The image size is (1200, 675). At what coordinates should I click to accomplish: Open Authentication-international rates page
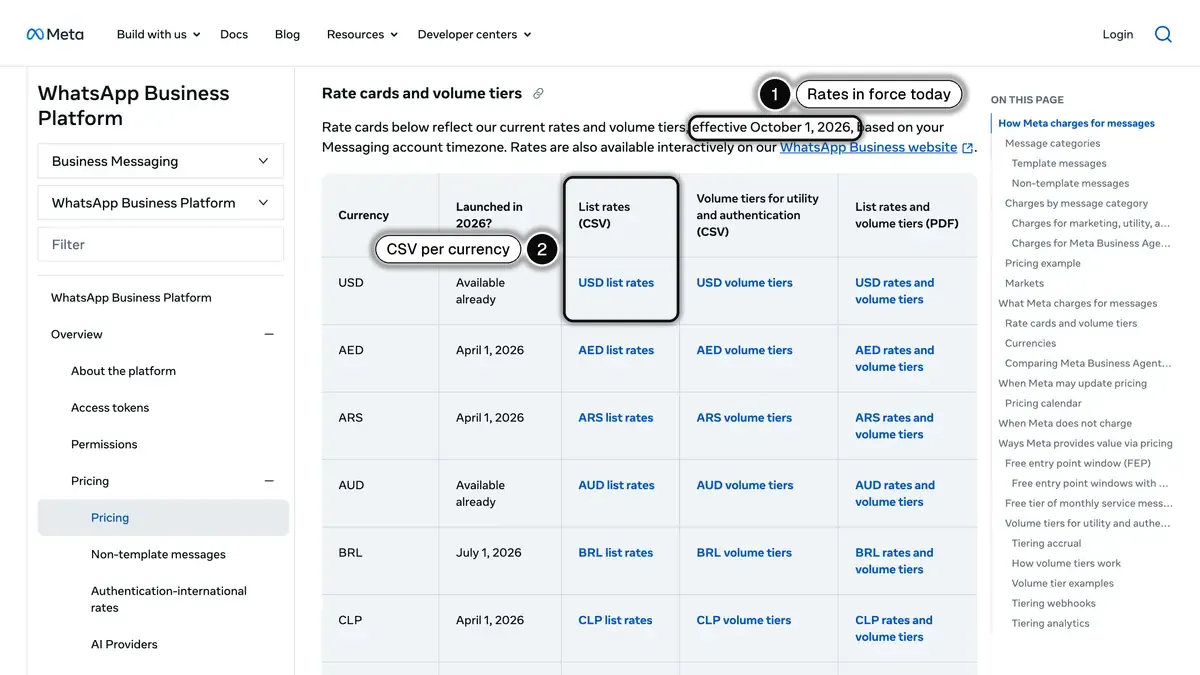click(x=169, y=599)
